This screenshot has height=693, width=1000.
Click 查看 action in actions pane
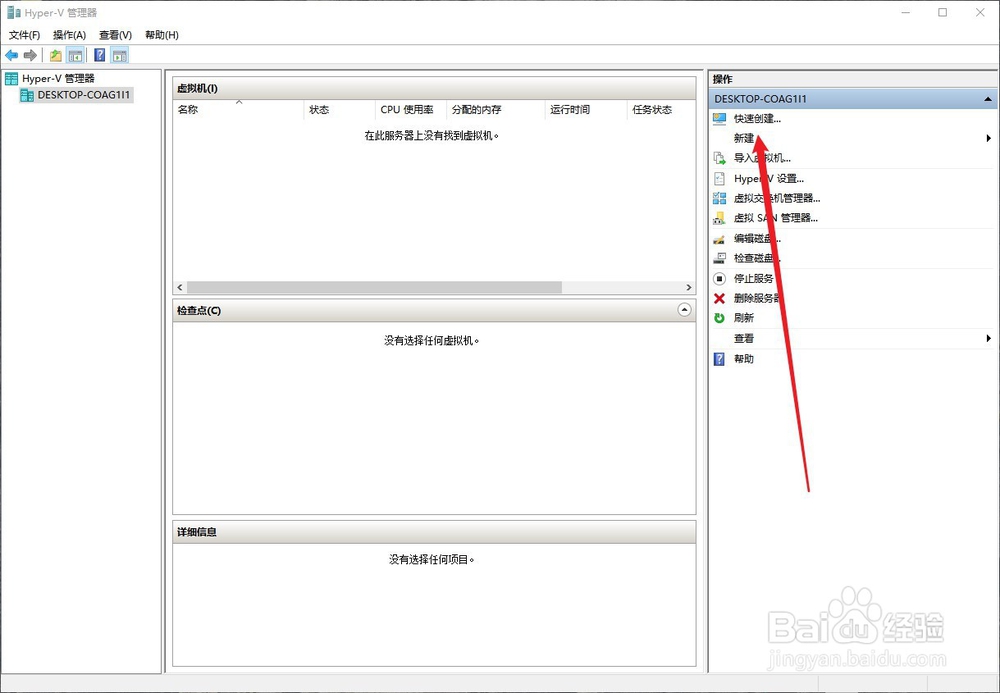coord(744,339)
